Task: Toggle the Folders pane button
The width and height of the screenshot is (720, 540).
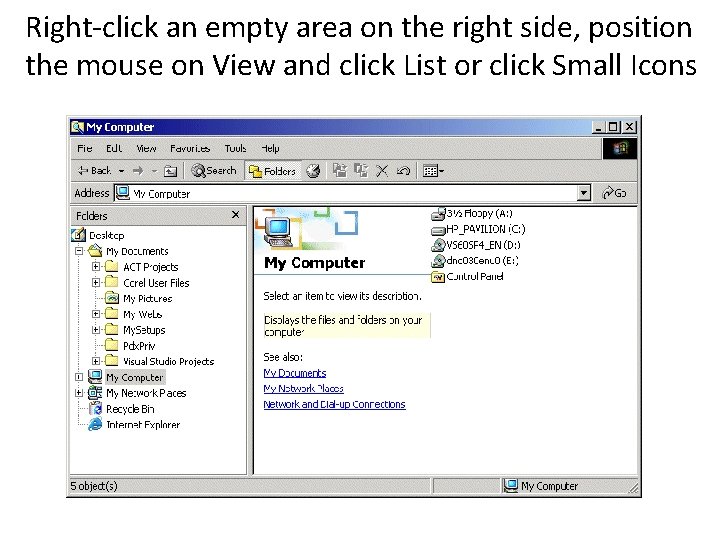Action: pyautogui.click(x=273, y=171)
